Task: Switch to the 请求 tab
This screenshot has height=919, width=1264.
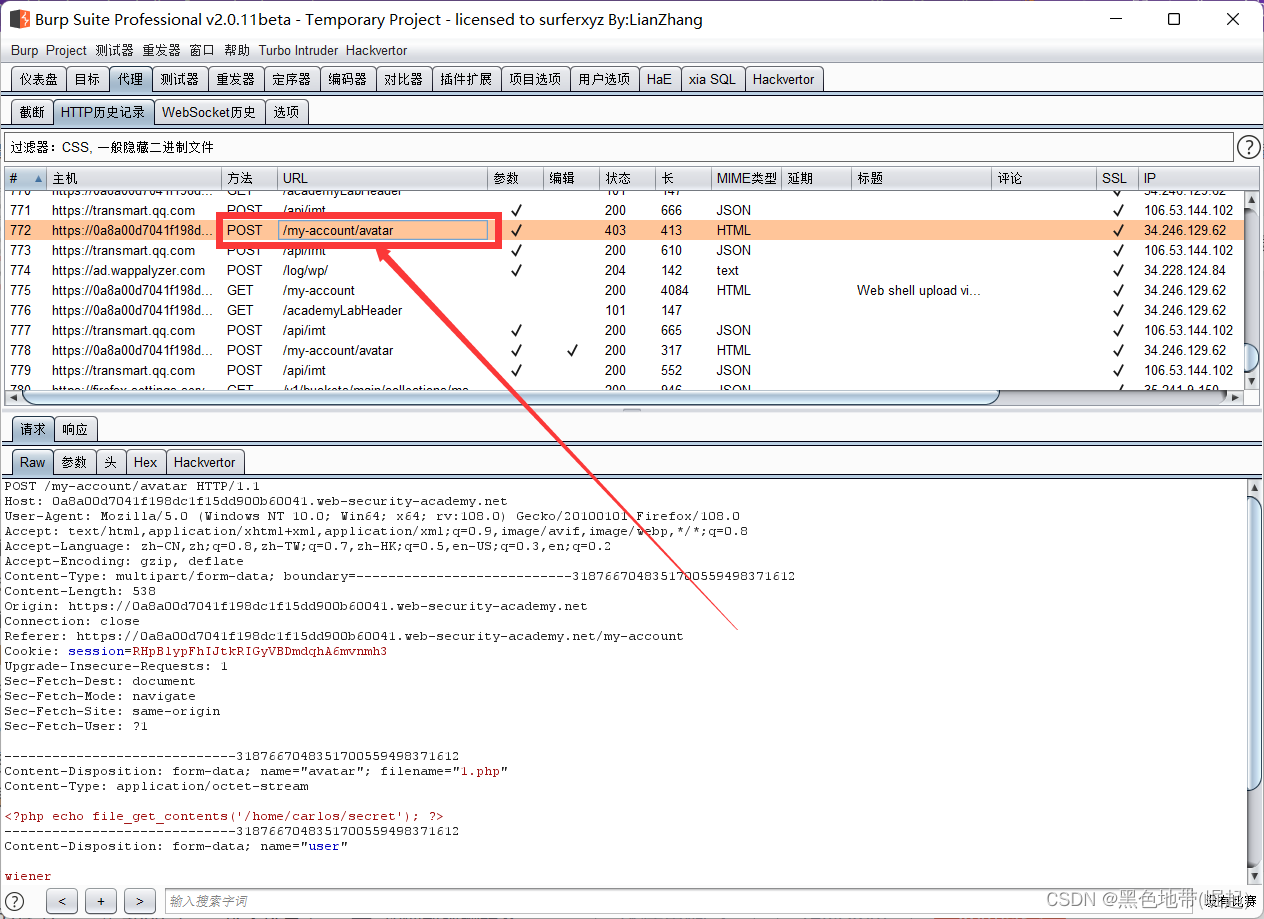Action: point(33,429)
